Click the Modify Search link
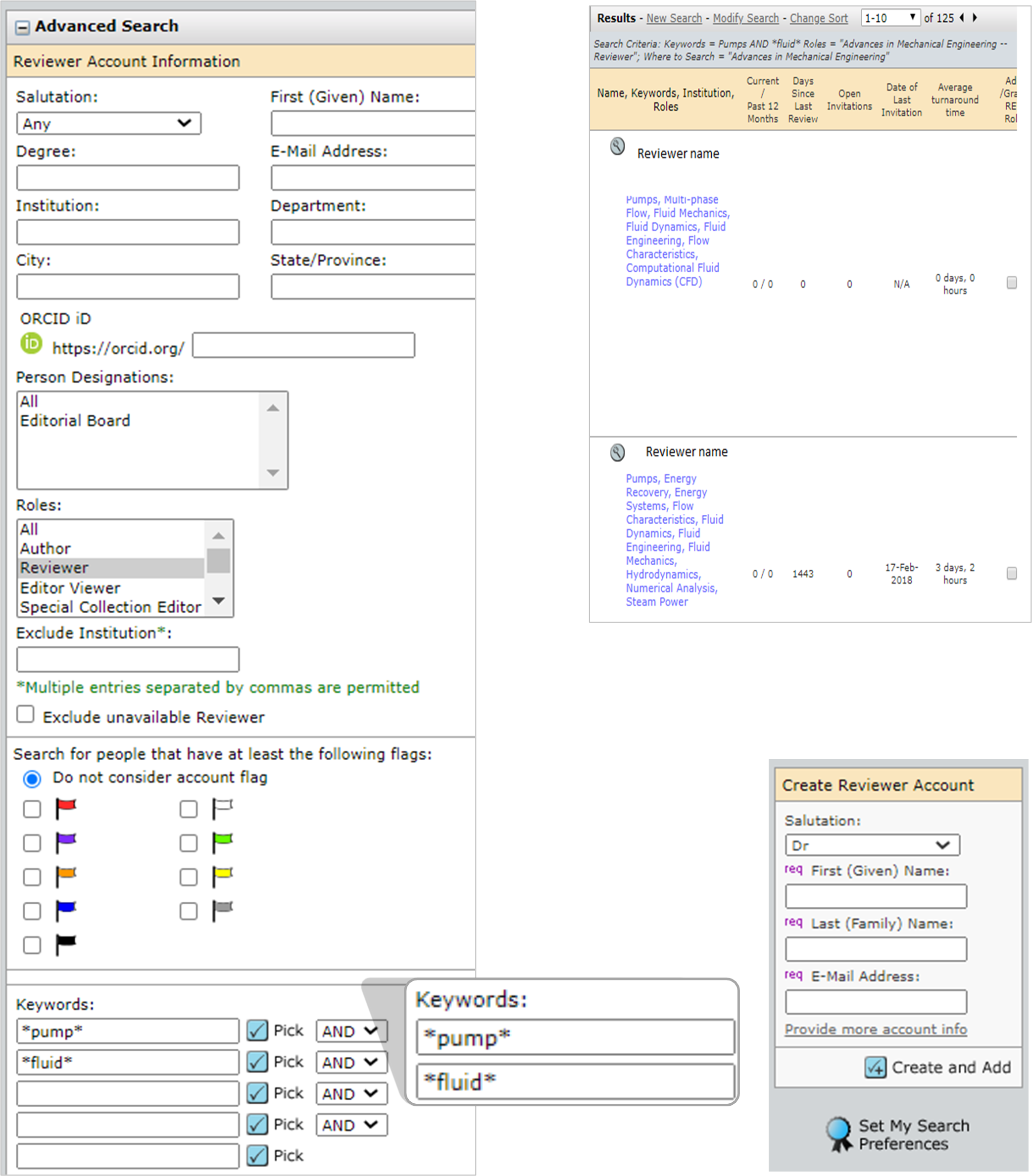Screen dimensions: 1032x1176 click(745, 18)
